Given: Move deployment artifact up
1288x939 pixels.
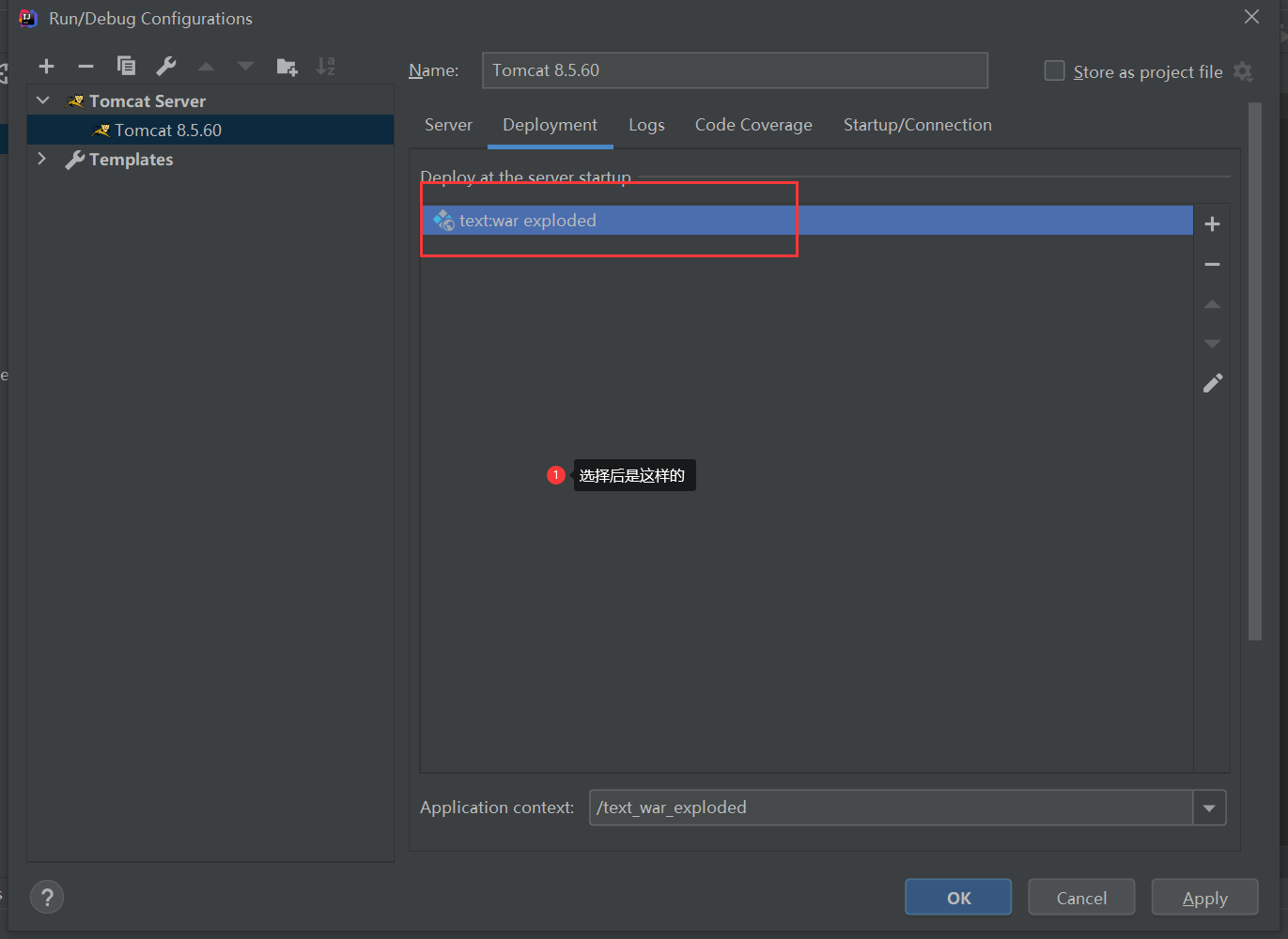Looking at the screenshot, I should 1212,304.
